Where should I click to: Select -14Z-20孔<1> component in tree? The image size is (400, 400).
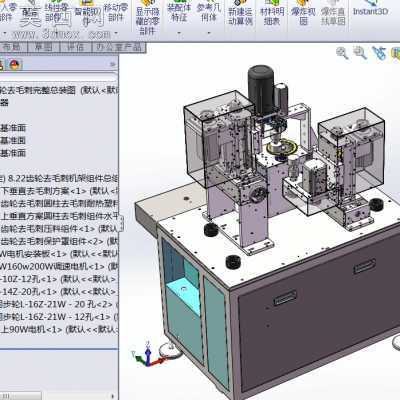tap(59, 291)
